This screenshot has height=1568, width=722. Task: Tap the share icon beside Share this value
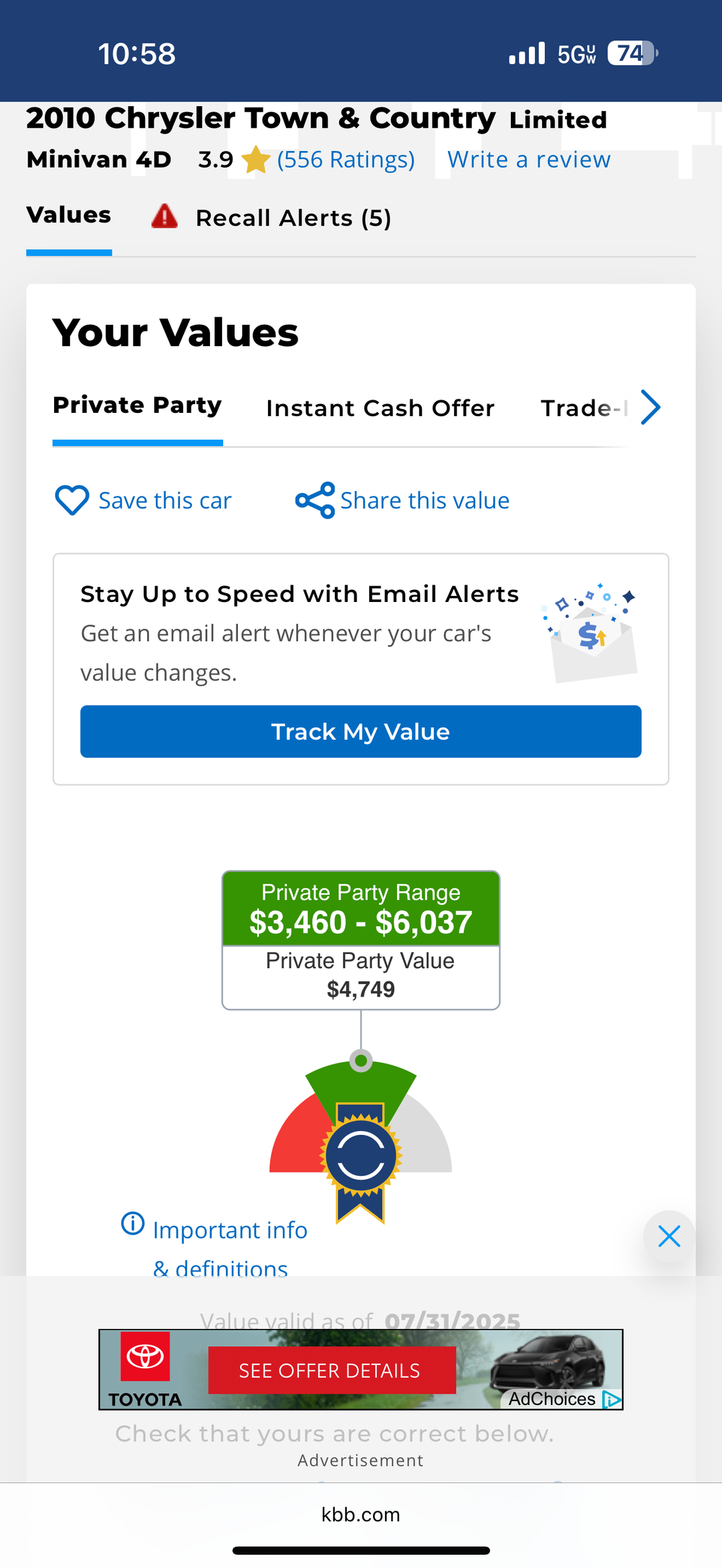pos(315,500)
